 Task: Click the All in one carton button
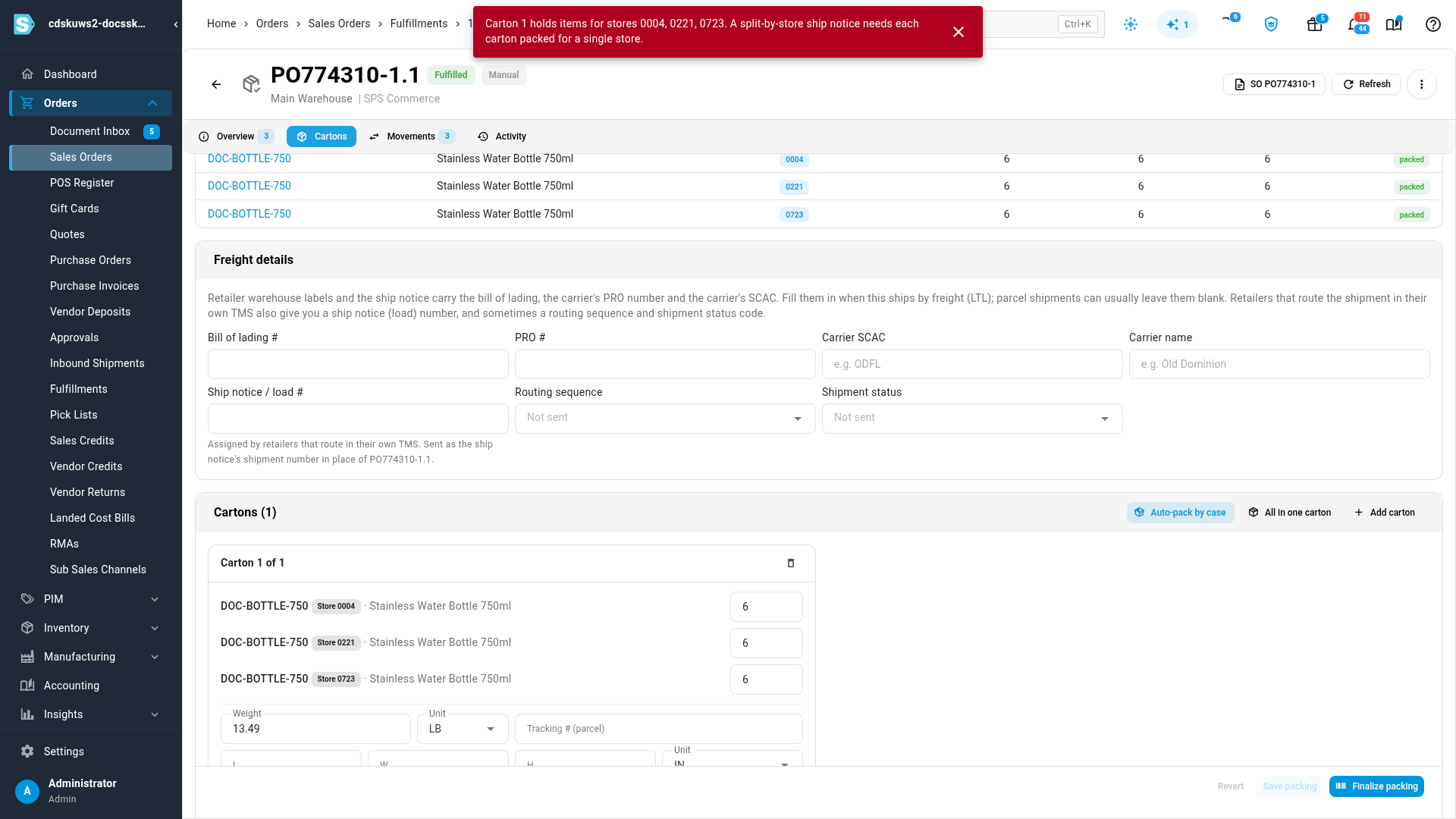[1290, 513]
